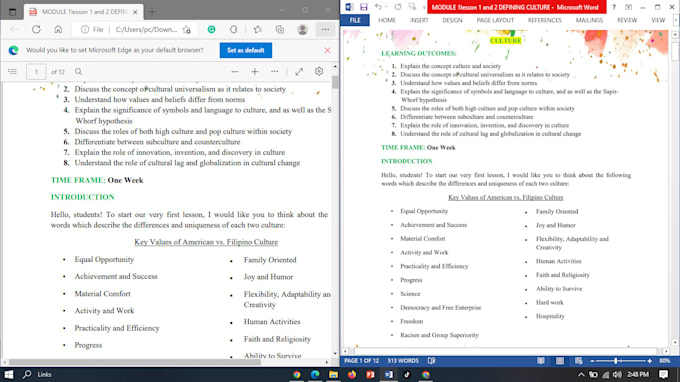Open the FILE tab in Word
The image size is (680, 382).
(x=355, y=20)
